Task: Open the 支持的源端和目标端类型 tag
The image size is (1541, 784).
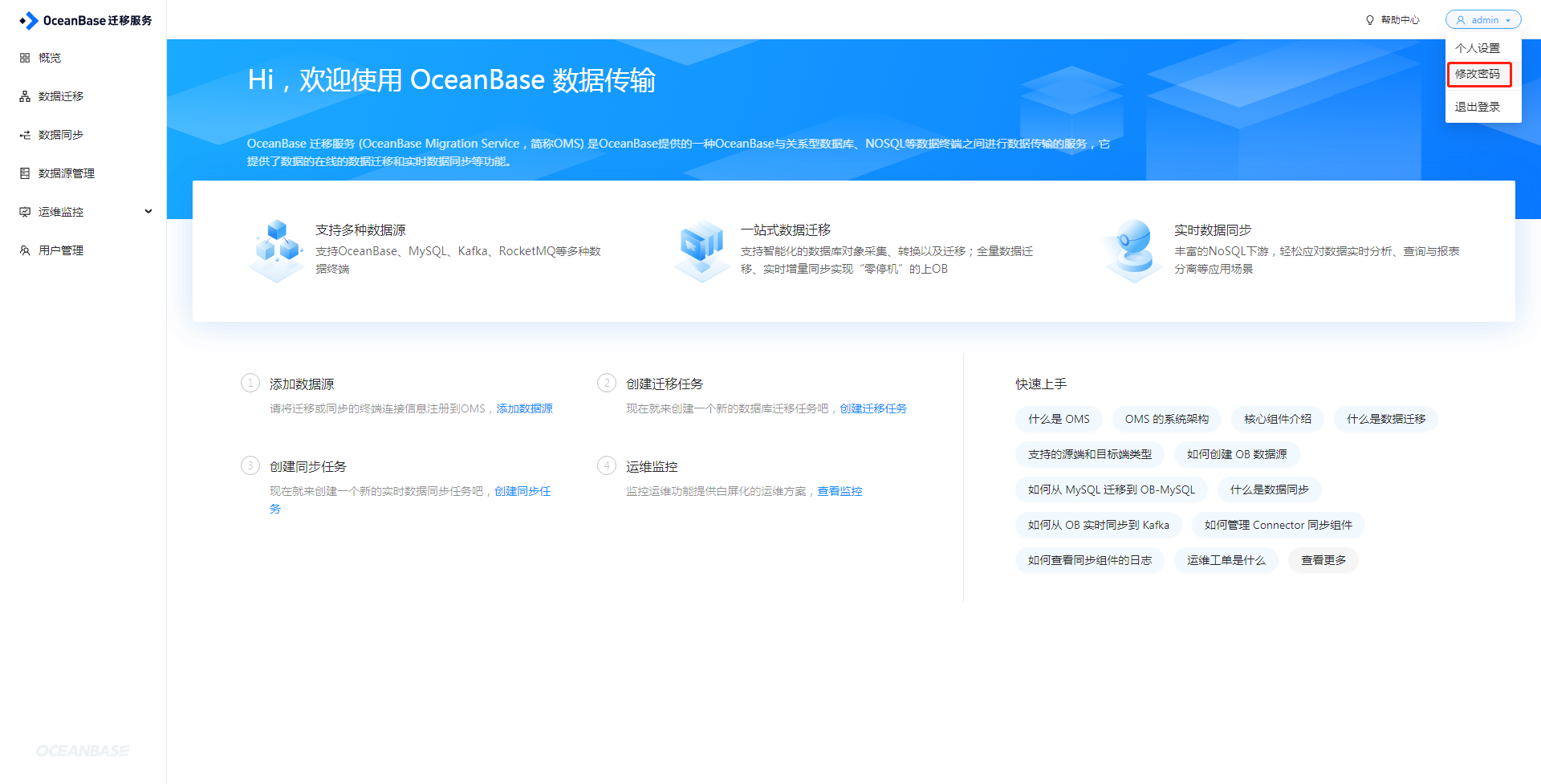Action: [1090, 454]
